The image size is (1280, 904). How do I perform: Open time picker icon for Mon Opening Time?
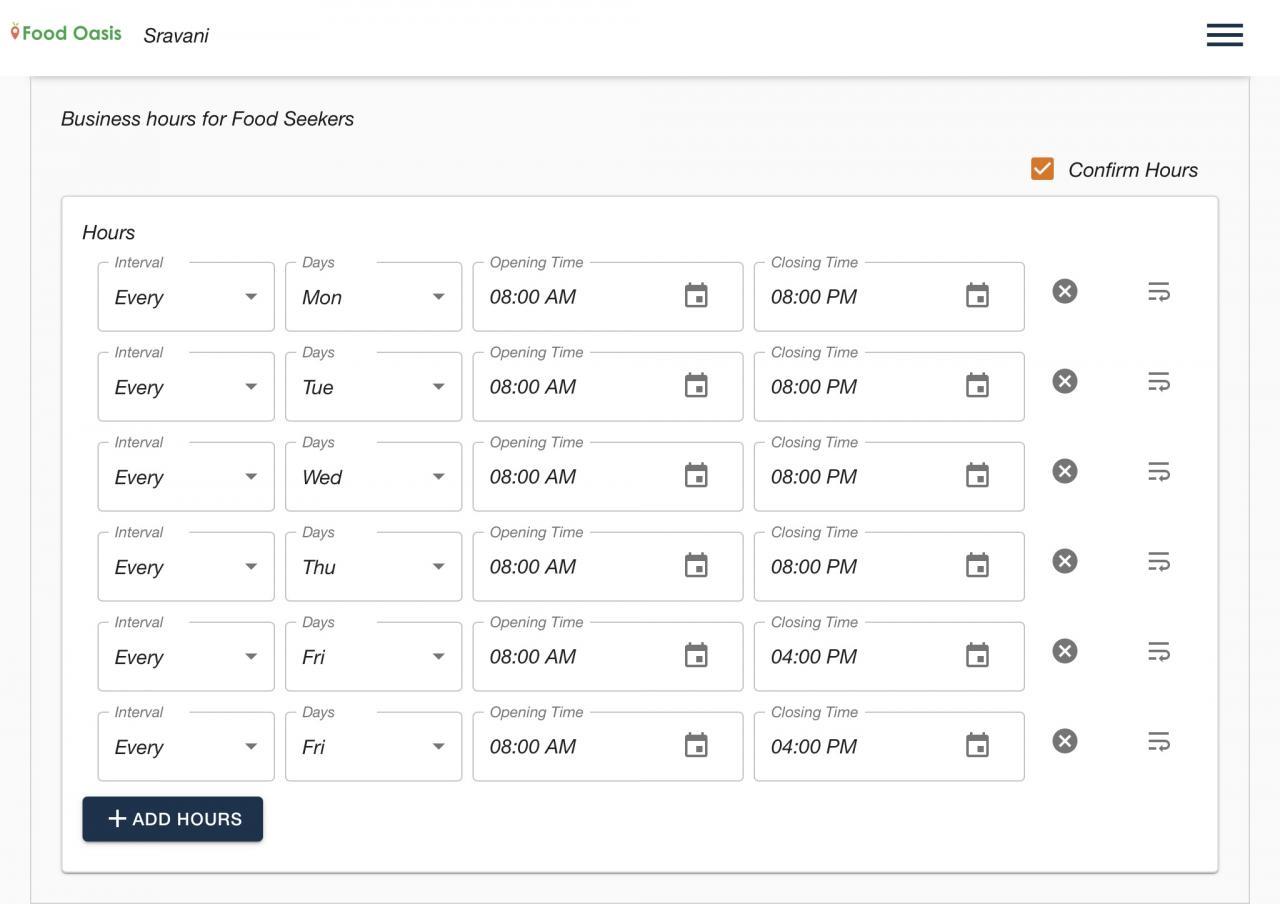(x=696, y=295)
